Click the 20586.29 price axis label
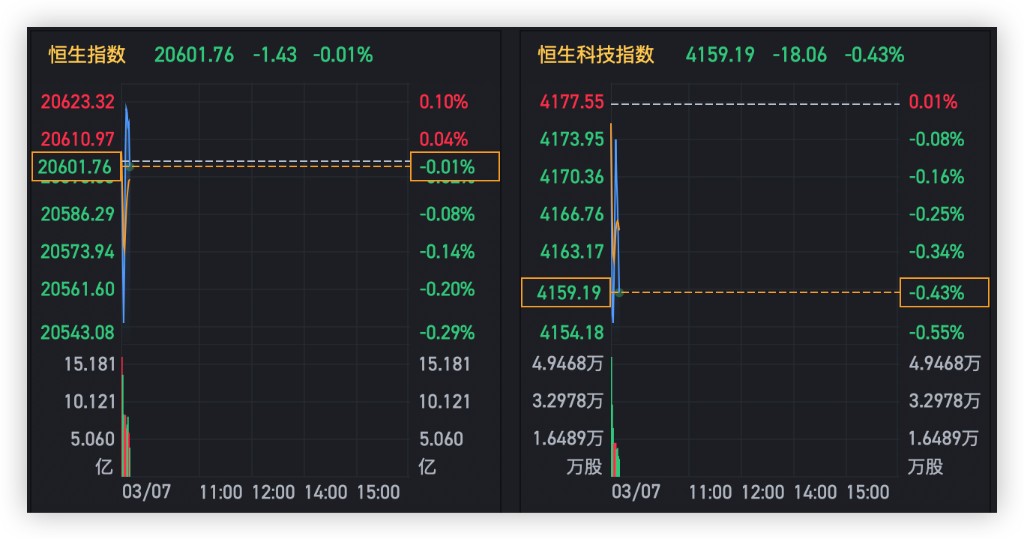This screenshot has height=539, width=1024. point(78,214)
